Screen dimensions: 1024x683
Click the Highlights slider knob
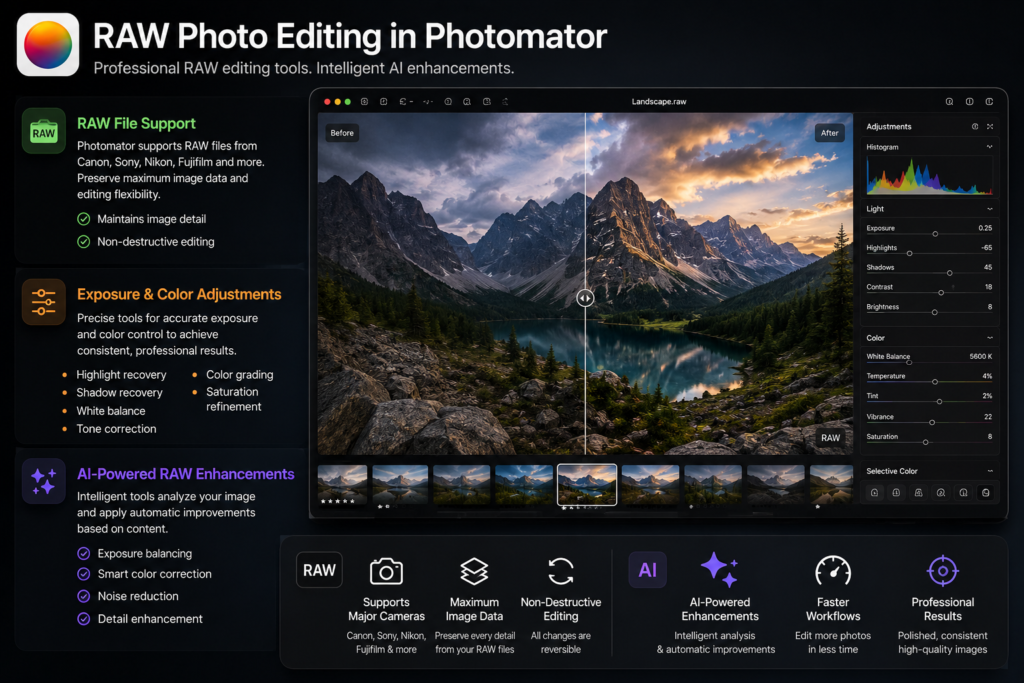[909, 253]
